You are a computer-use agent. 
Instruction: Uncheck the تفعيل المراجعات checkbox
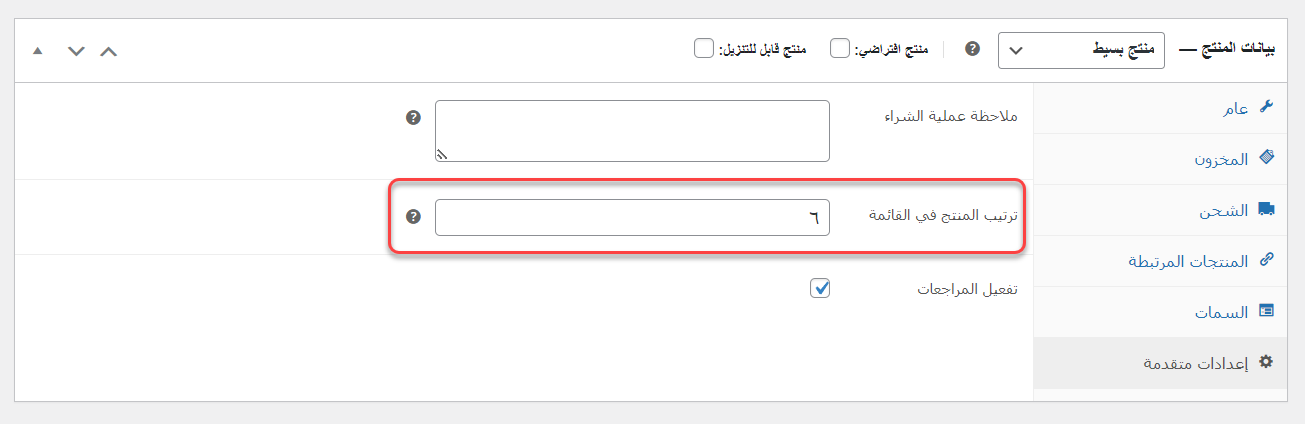coord(820,288)
